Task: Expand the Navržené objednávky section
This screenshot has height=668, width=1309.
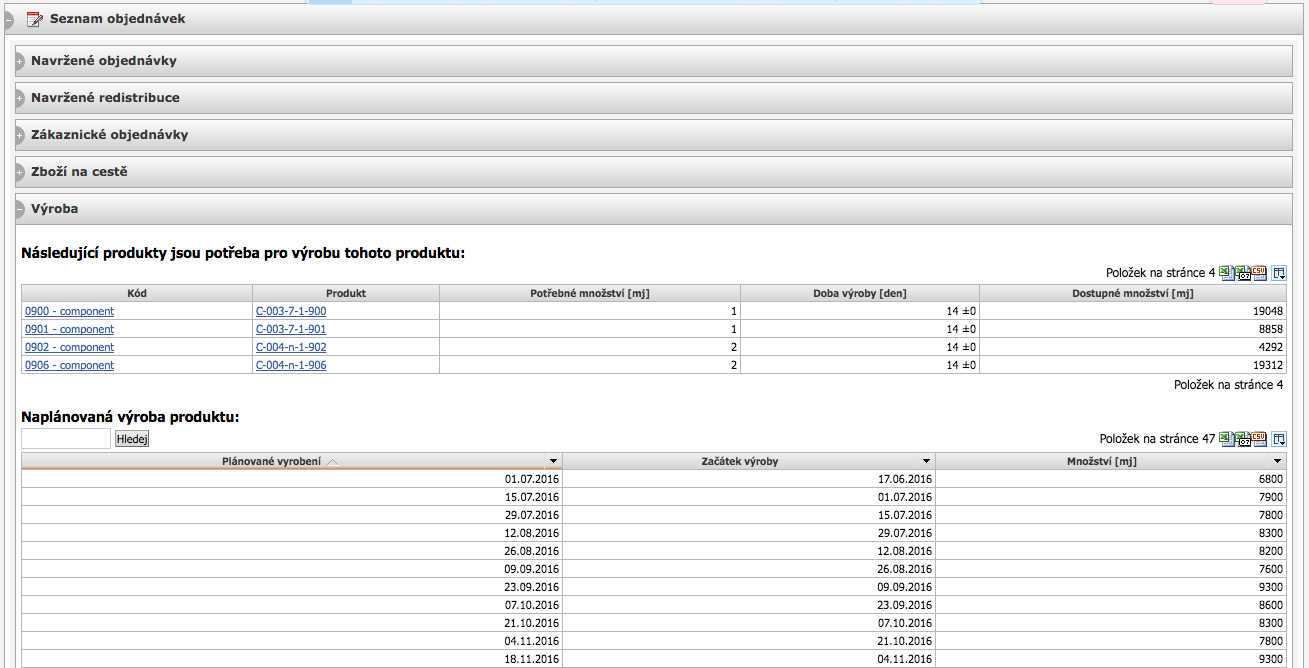Action: pos(20,61)
